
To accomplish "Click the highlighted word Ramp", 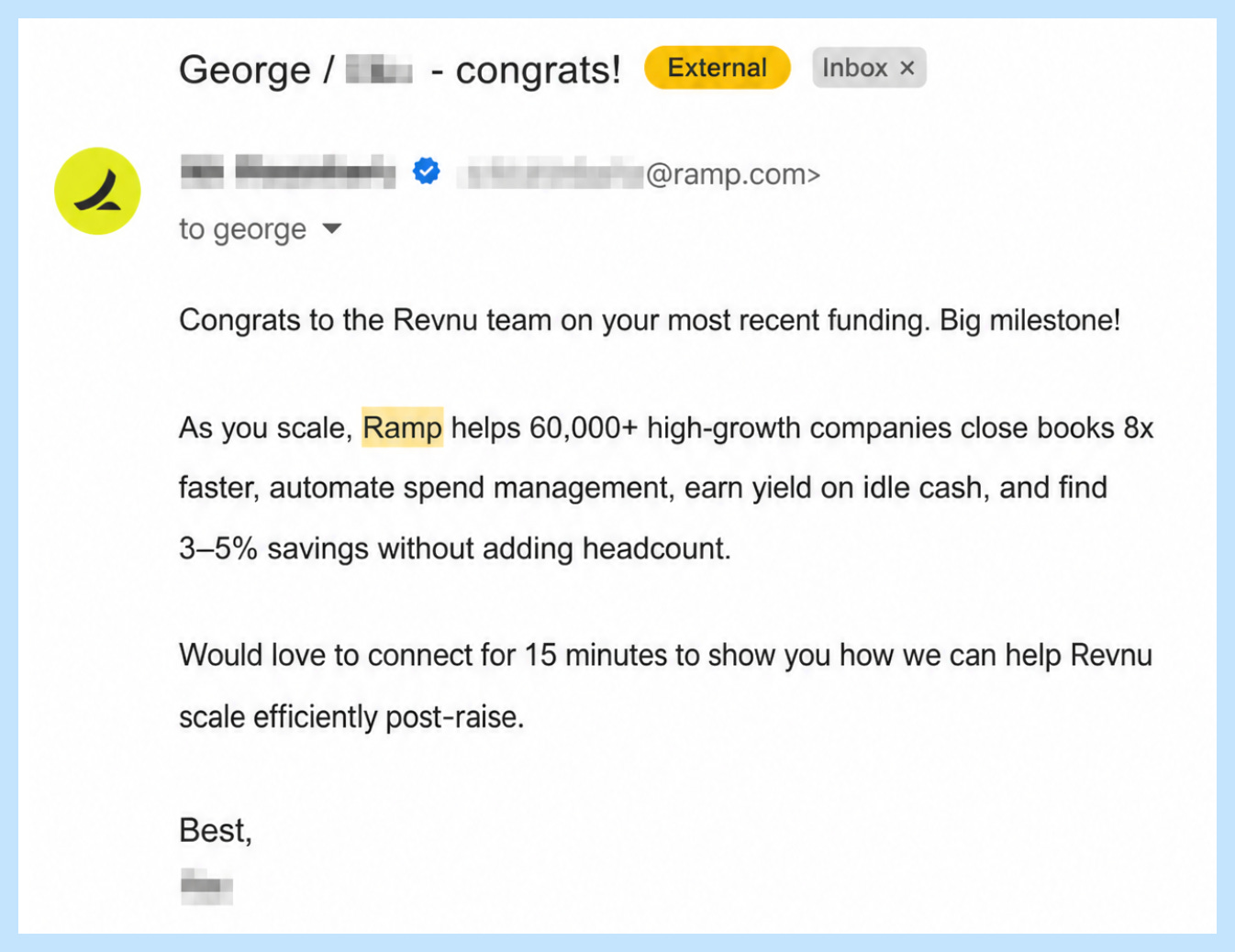I will (402, 427).
